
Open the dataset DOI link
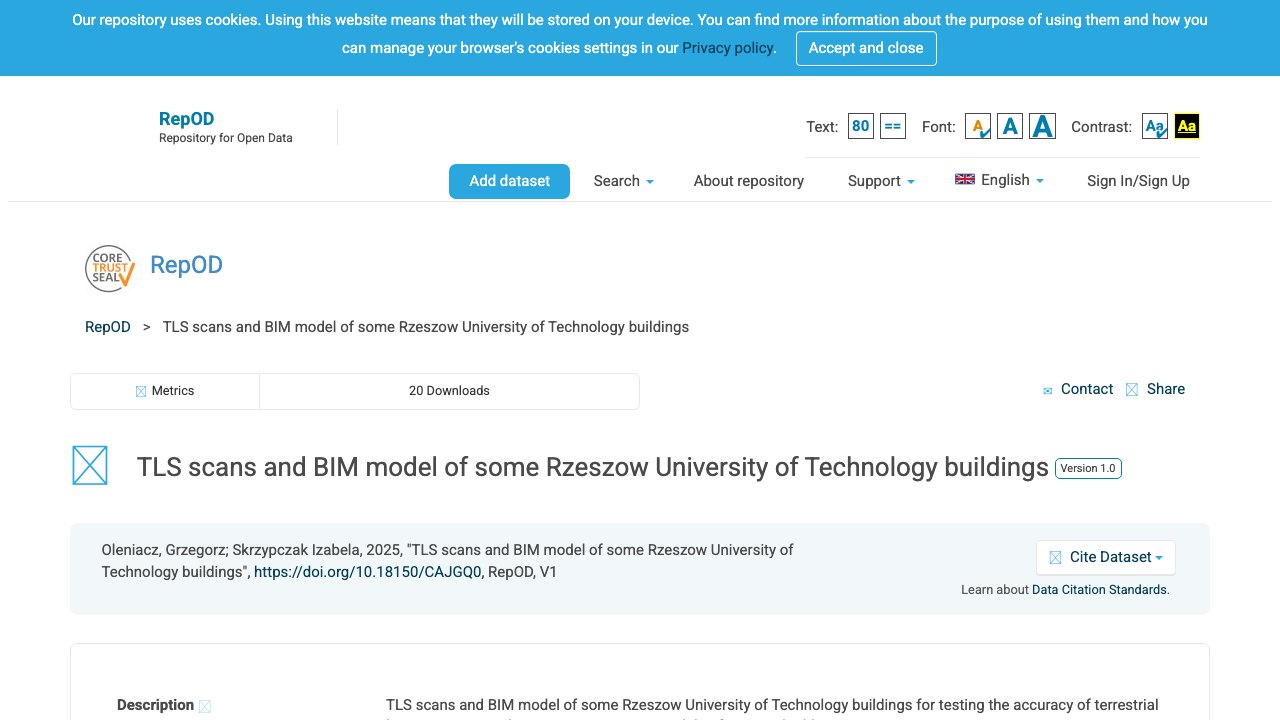pyautogui.click(x=368, y=572)
